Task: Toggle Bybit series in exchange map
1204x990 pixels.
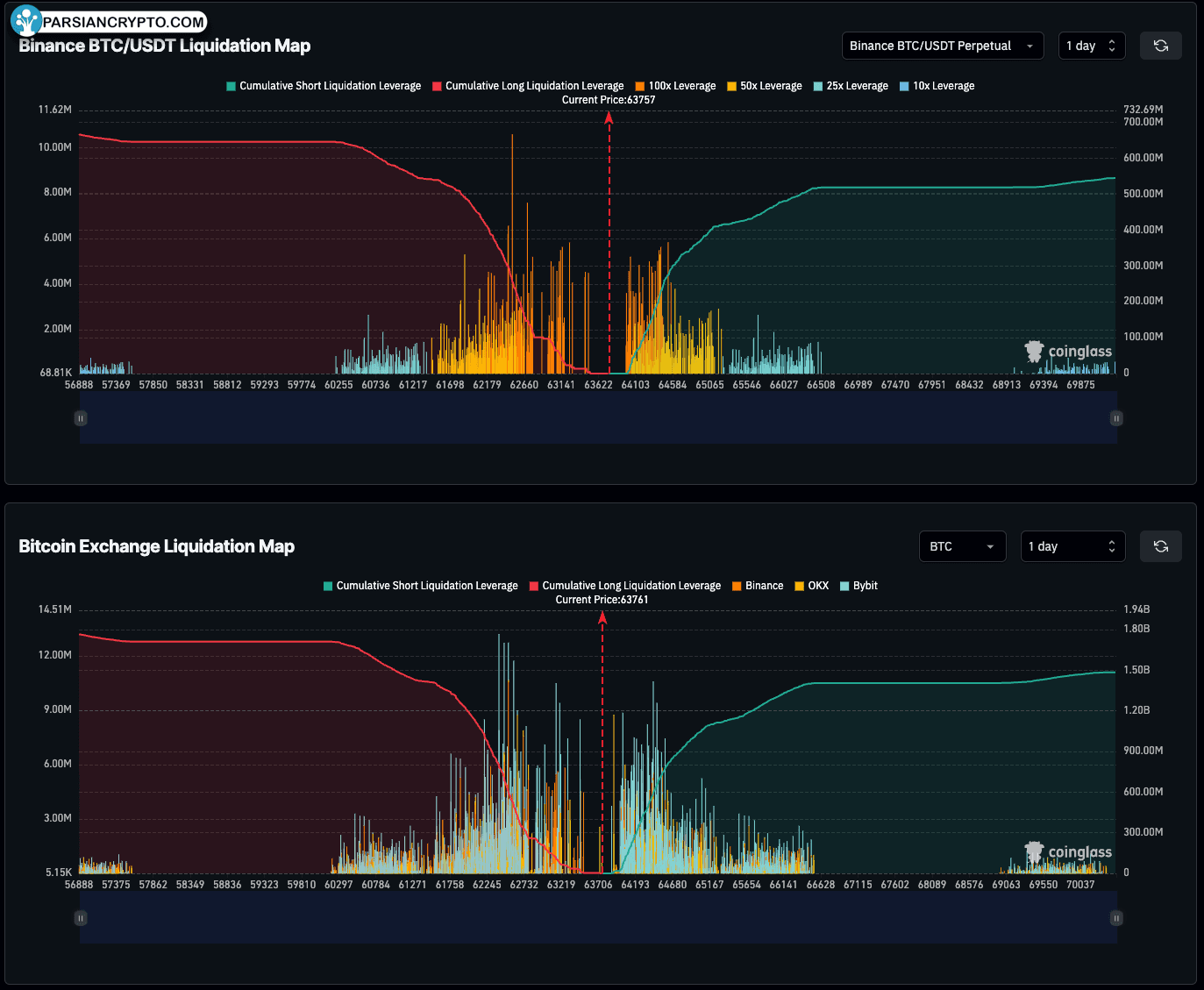Action: (858, 586)
